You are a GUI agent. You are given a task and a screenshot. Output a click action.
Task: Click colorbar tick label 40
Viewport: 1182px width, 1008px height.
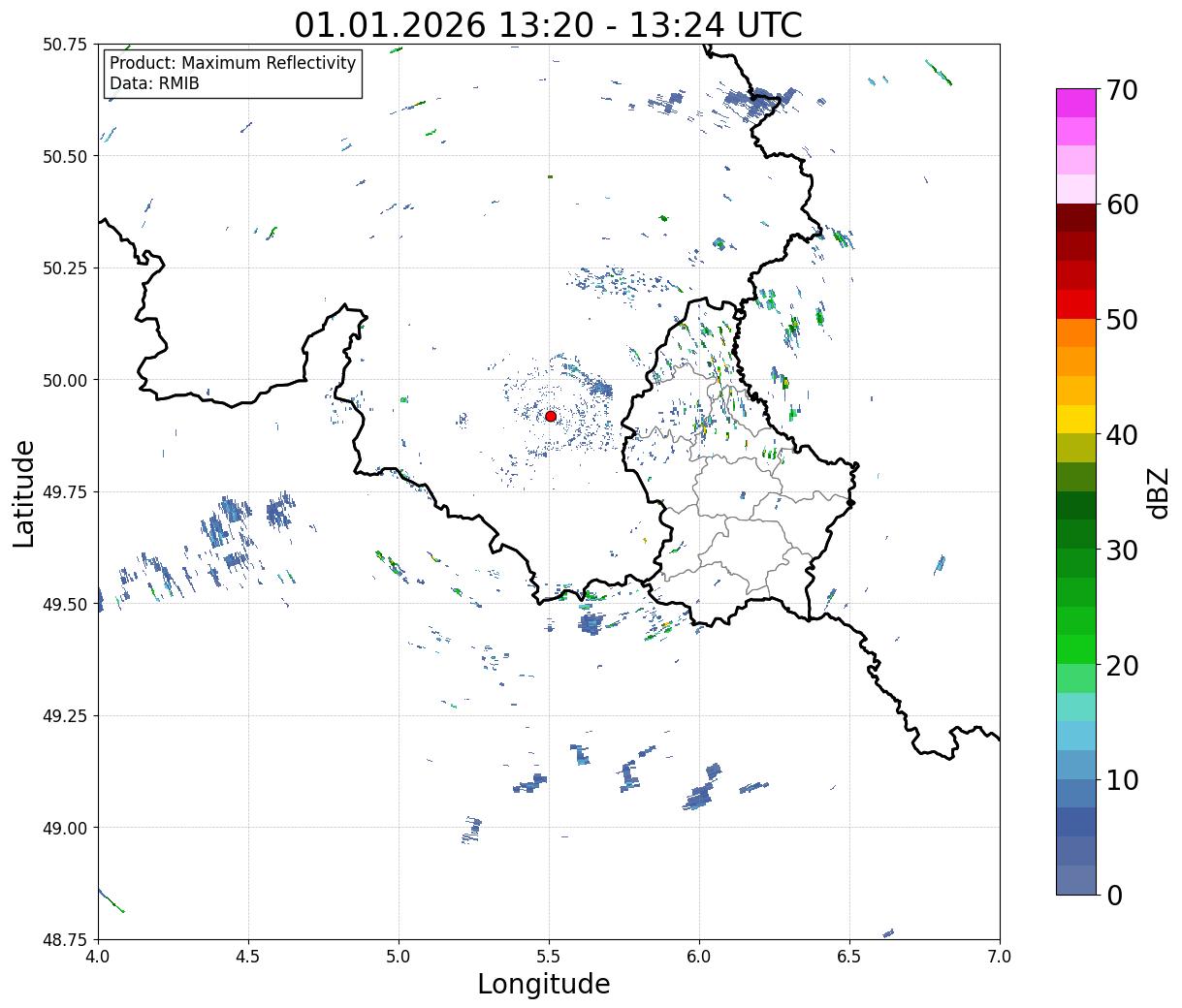[1122, 434]
